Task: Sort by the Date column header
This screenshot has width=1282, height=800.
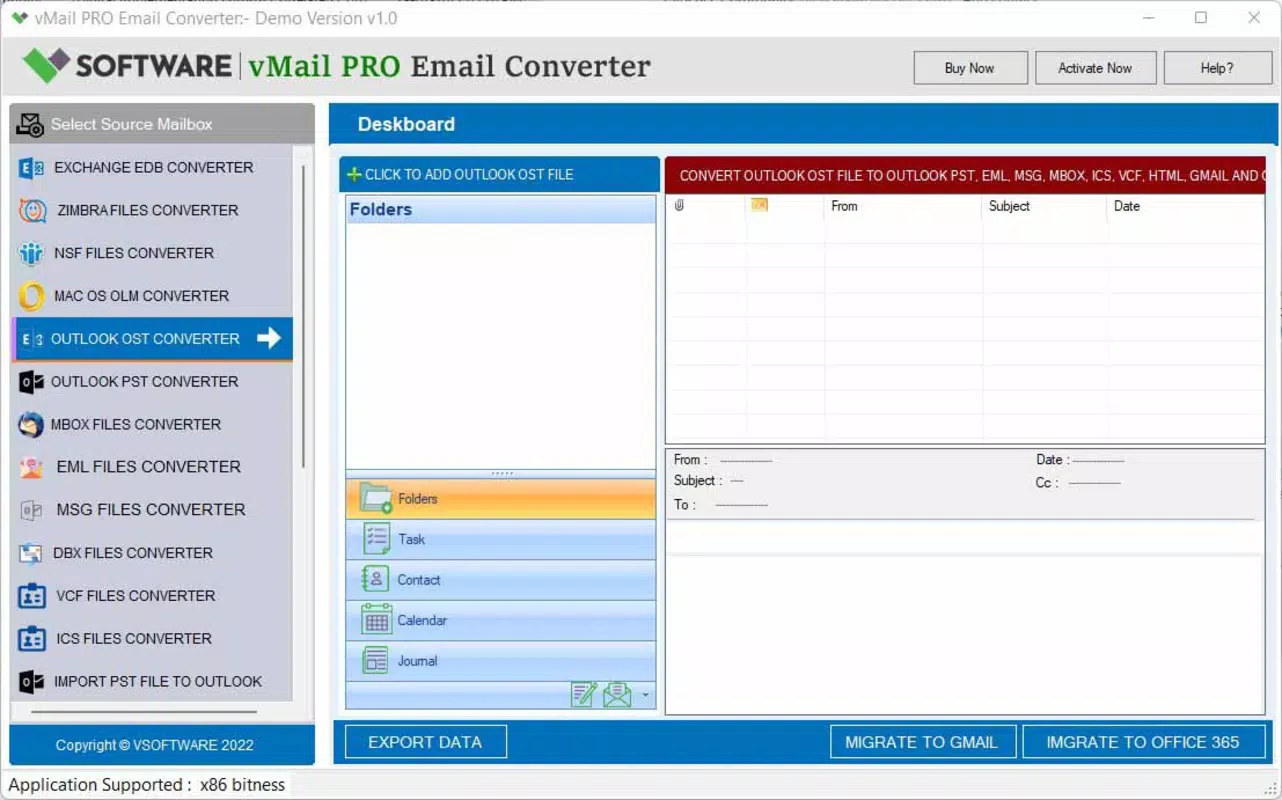Action: [x=1187, y=206]
